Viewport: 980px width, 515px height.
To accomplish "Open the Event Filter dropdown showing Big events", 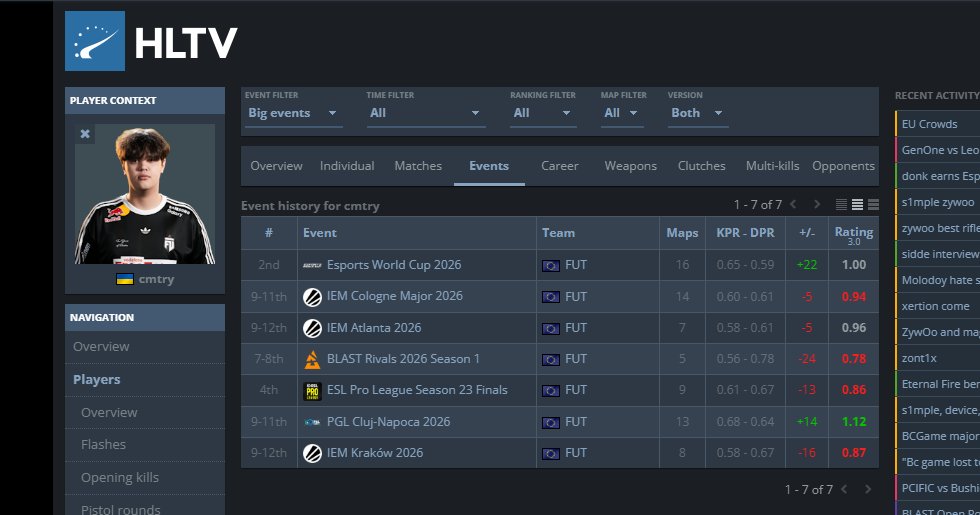I will (x=293, y=113).
